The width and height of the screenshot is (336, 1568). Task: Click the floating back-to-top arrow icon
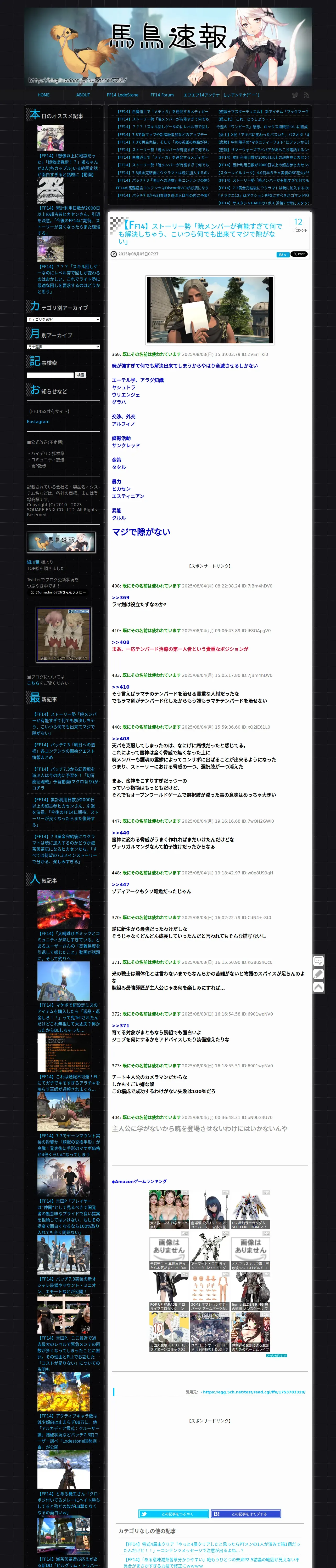pos(318,987)
